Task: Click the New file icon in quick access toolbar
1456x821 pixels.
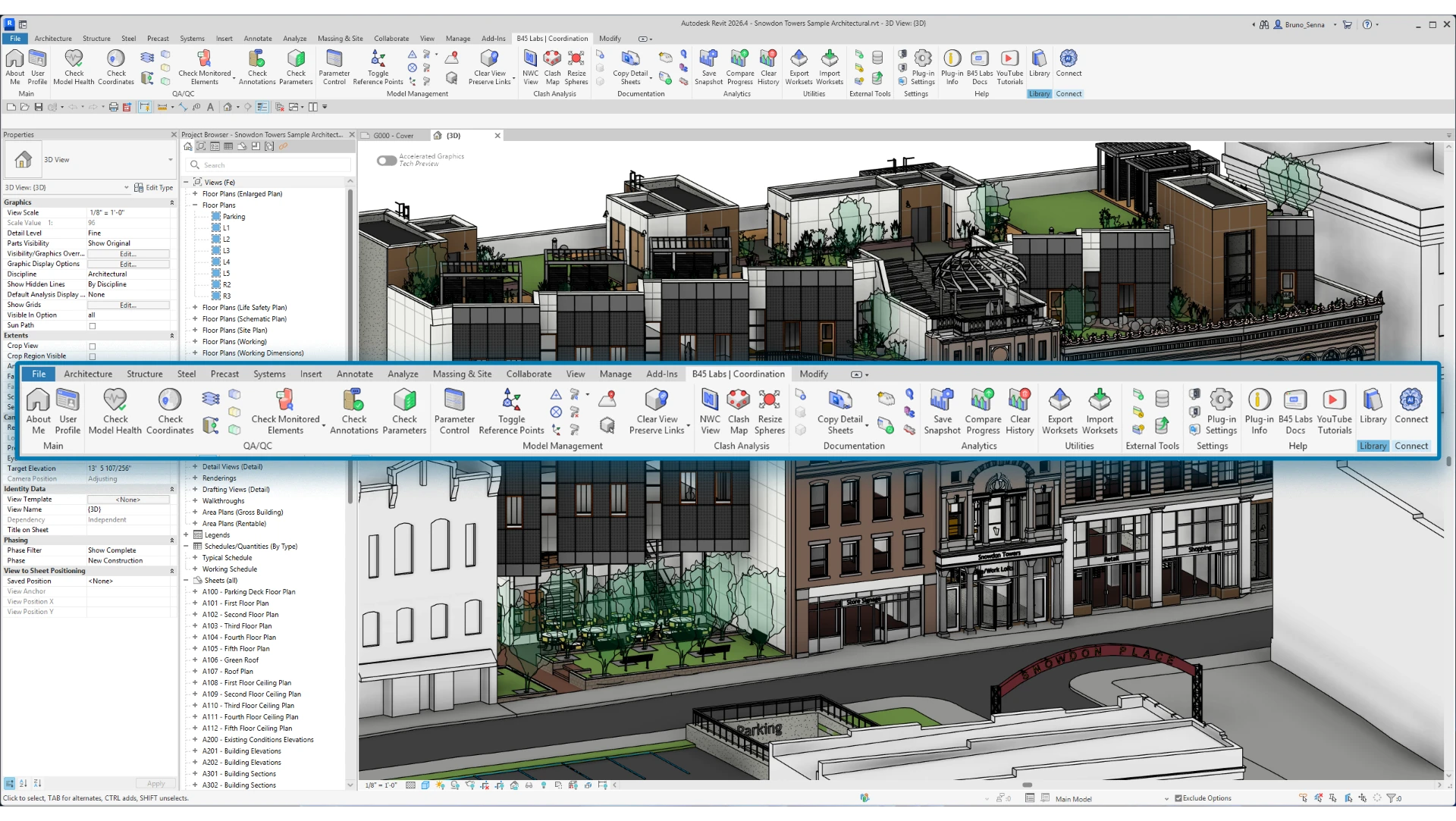Action: 11,108
